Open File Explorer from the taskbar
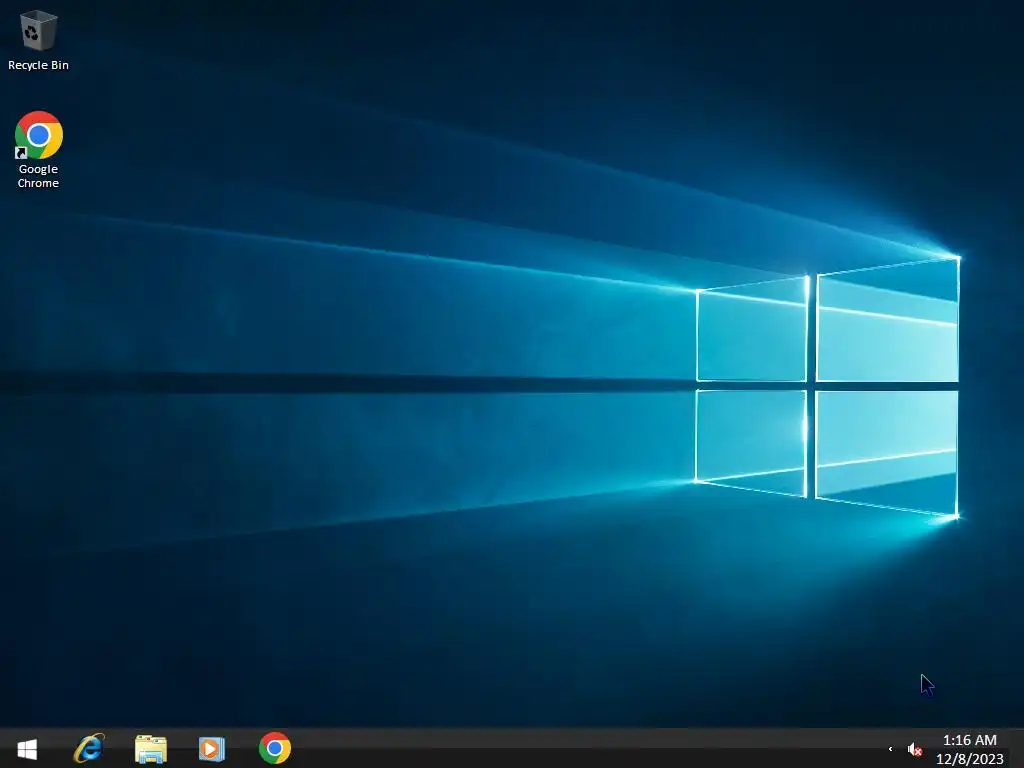The width and height of the screenshot is (1024, 768). tap(150, 748)
